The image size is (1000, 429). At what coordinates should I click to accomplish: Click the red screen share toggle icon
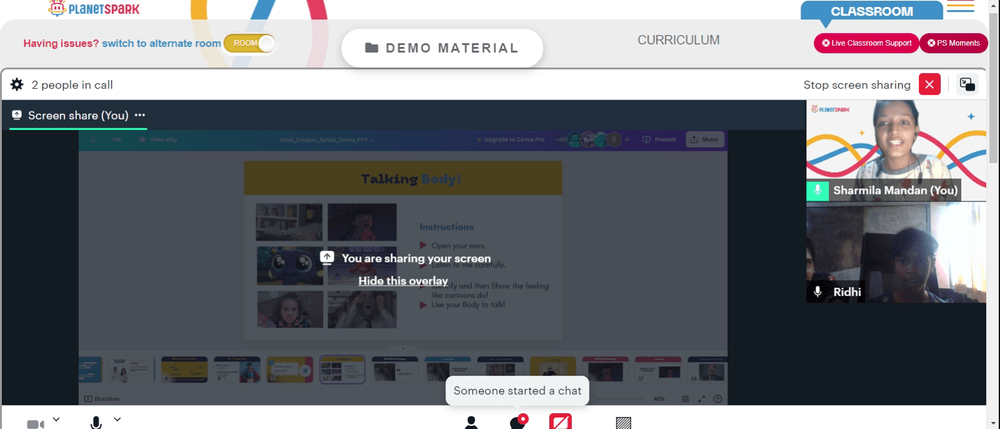[561, 421]
